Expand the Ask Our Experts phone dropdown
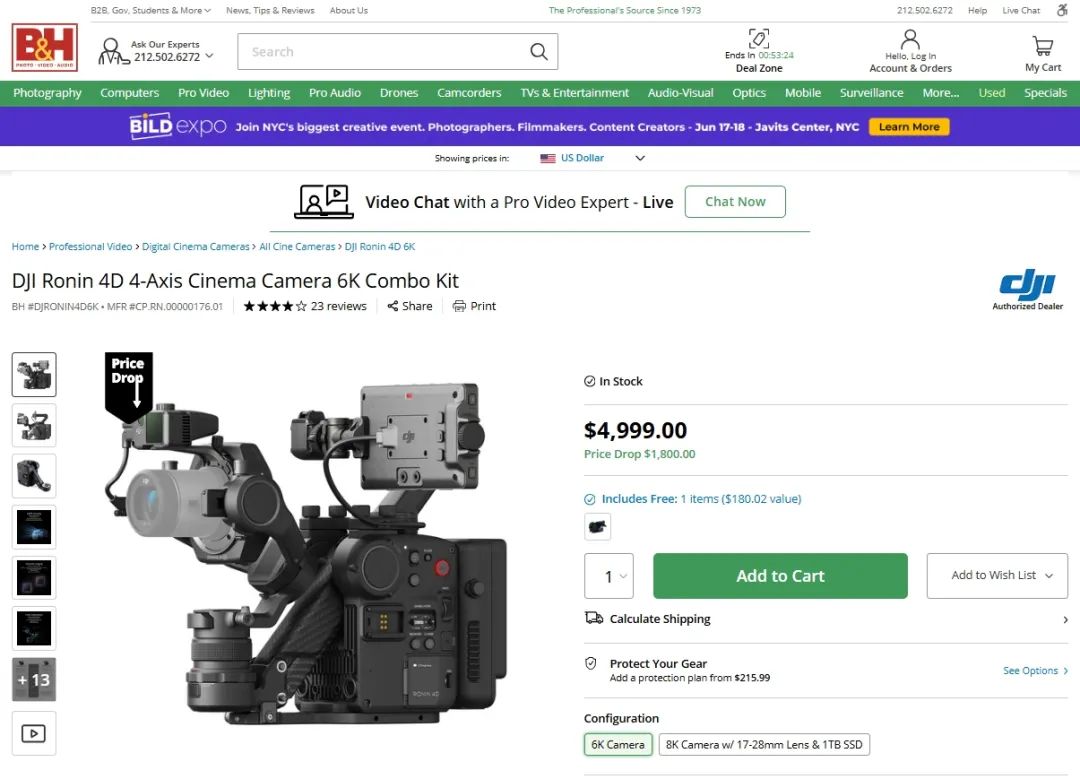 point(209,56)
